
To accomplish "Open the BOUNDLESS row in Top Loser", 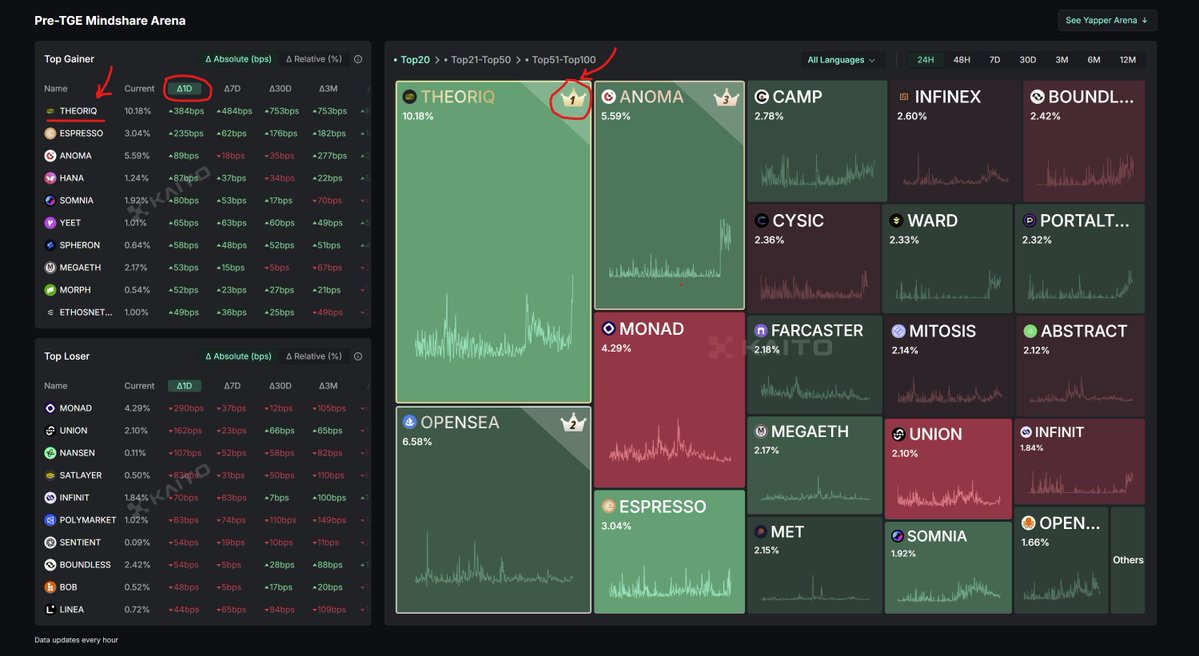I will (203, 565).
